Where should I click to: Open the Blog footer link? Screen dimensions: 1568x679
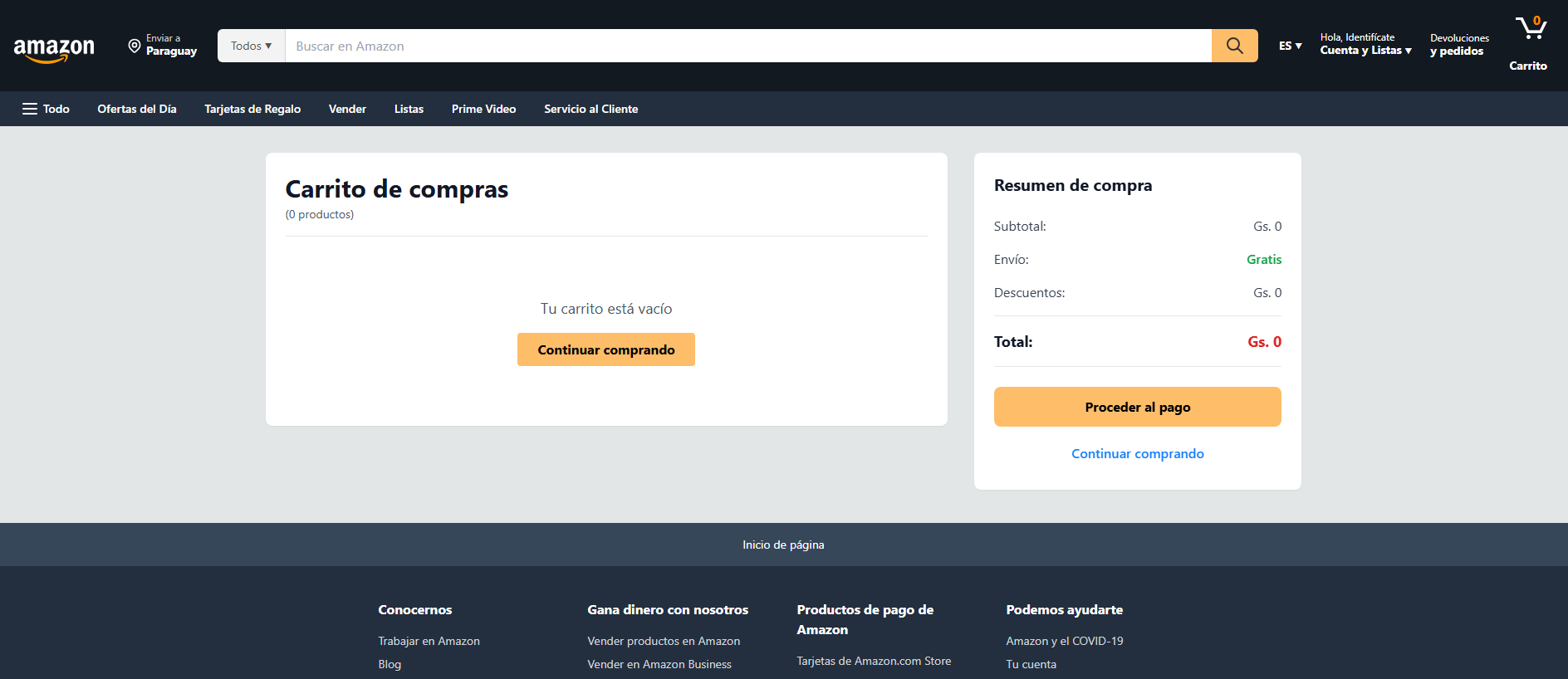tap(390, 664)
